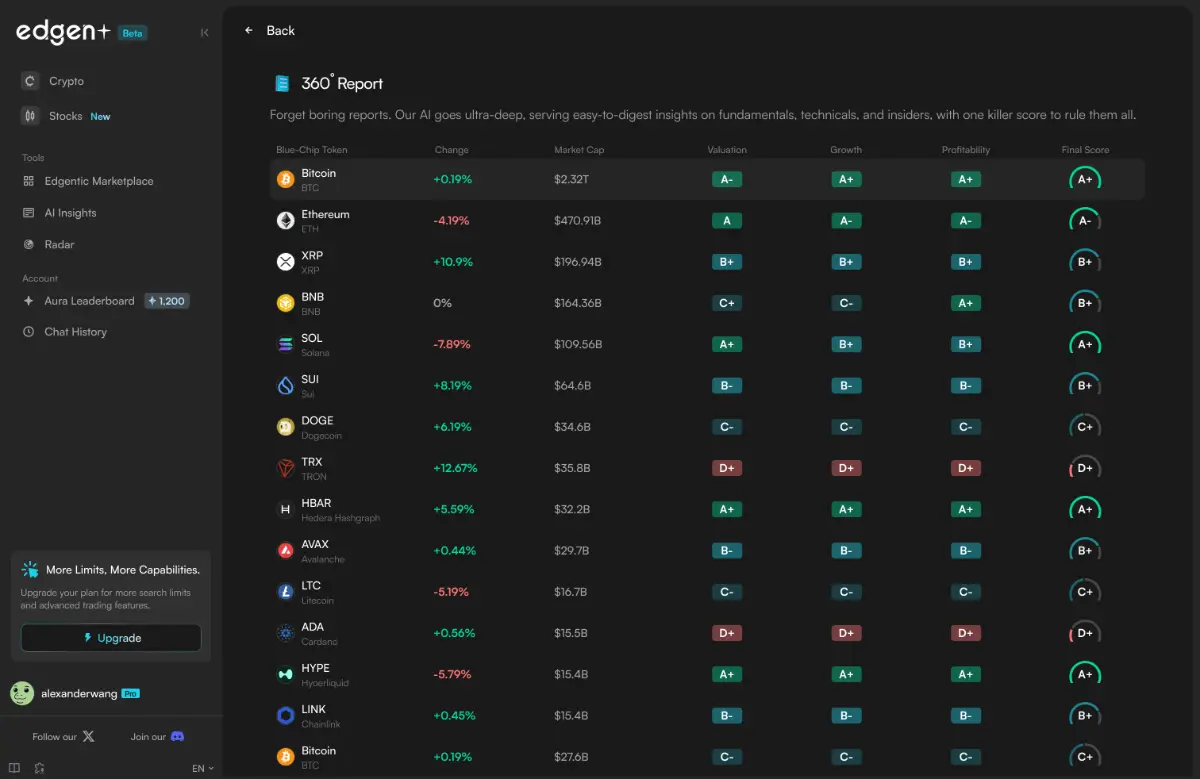This screenshot has height=779, width=1200.
Task: Click the Market Cap column header
Action: click(579, 150)
